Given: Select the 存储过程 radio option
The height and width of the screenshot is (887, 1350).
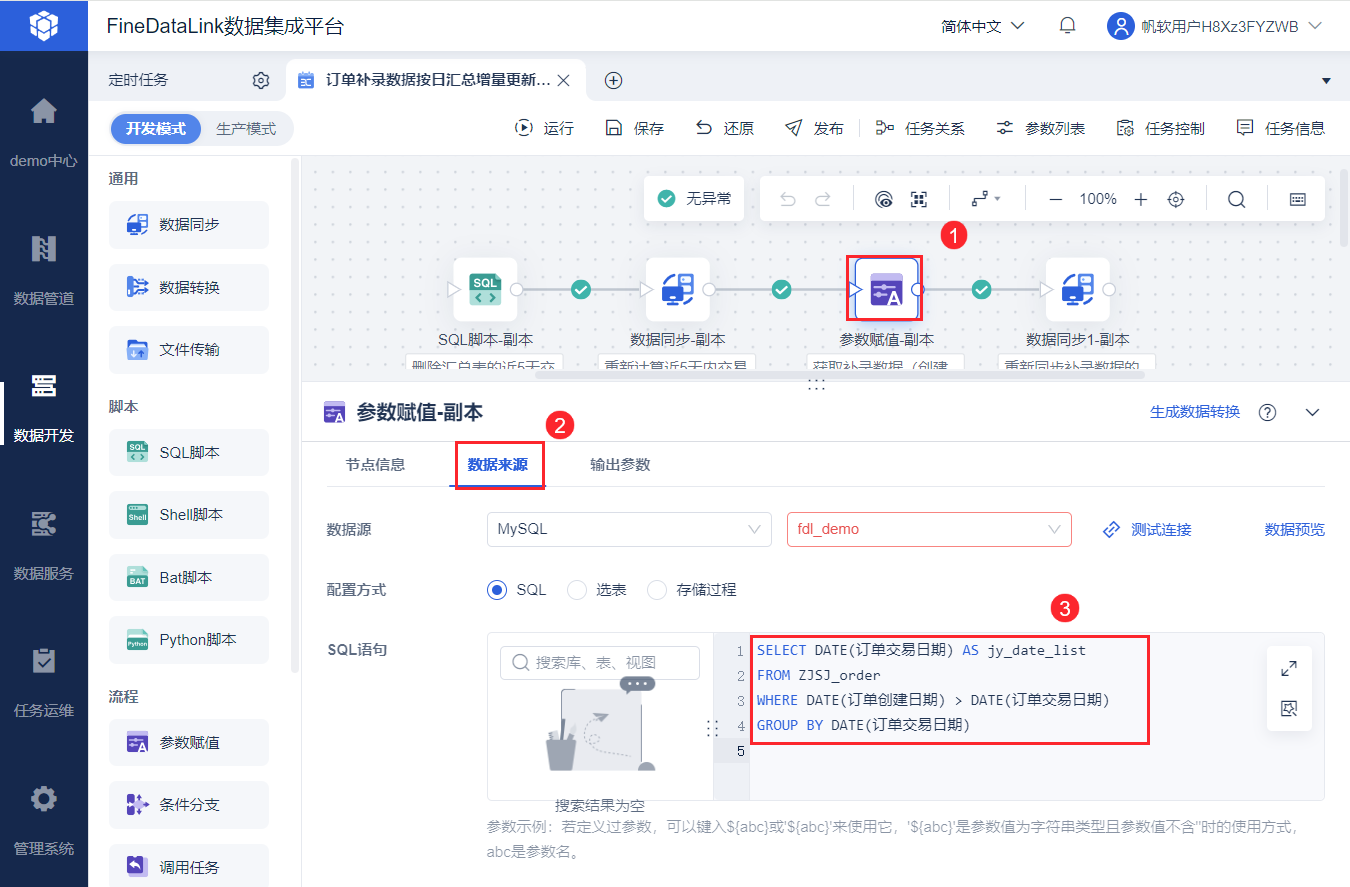Looking at the screenshot, I should pos(657,590).
